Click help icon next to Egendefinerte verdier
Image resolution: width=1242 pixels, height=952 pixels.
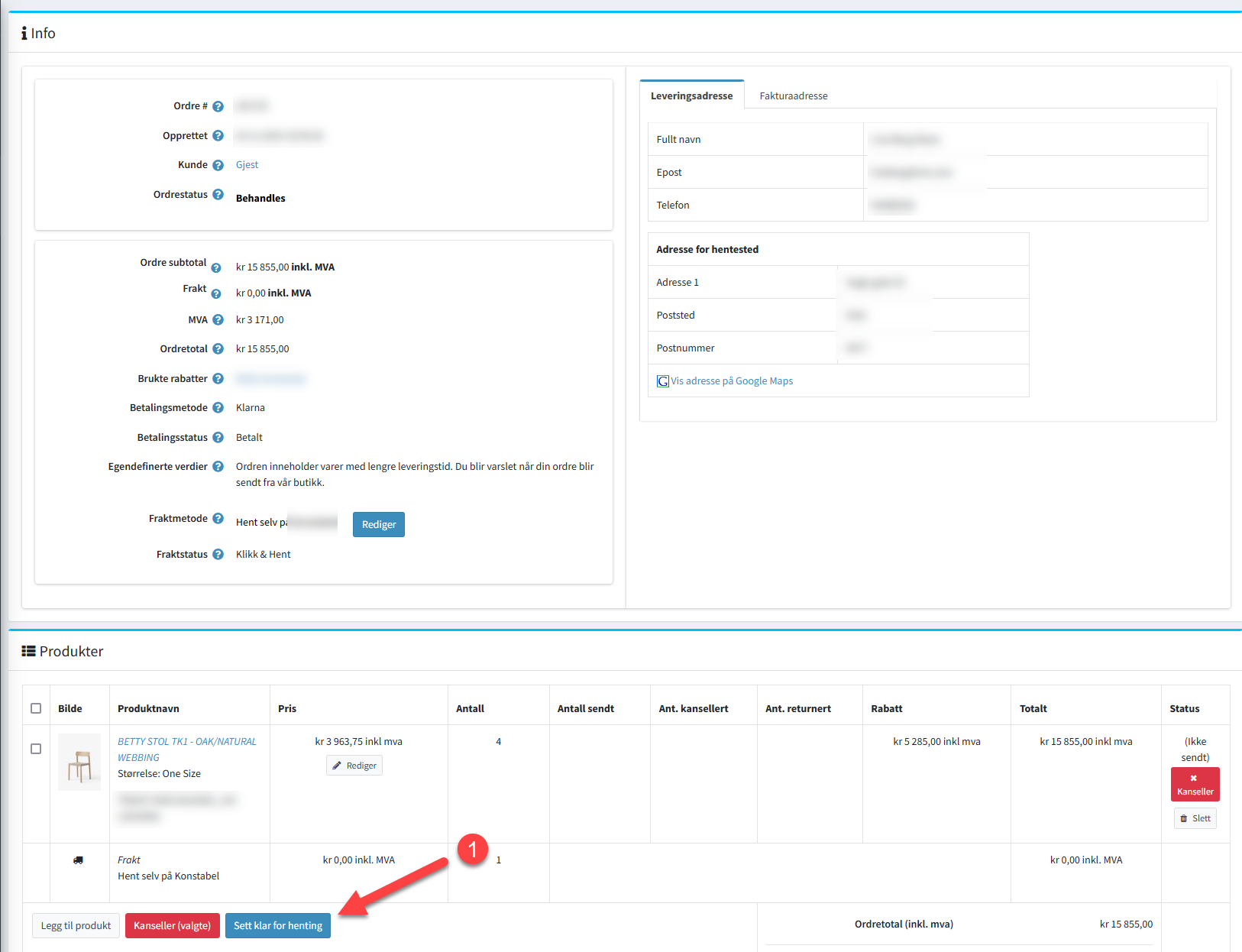click(x=218, y=467)
